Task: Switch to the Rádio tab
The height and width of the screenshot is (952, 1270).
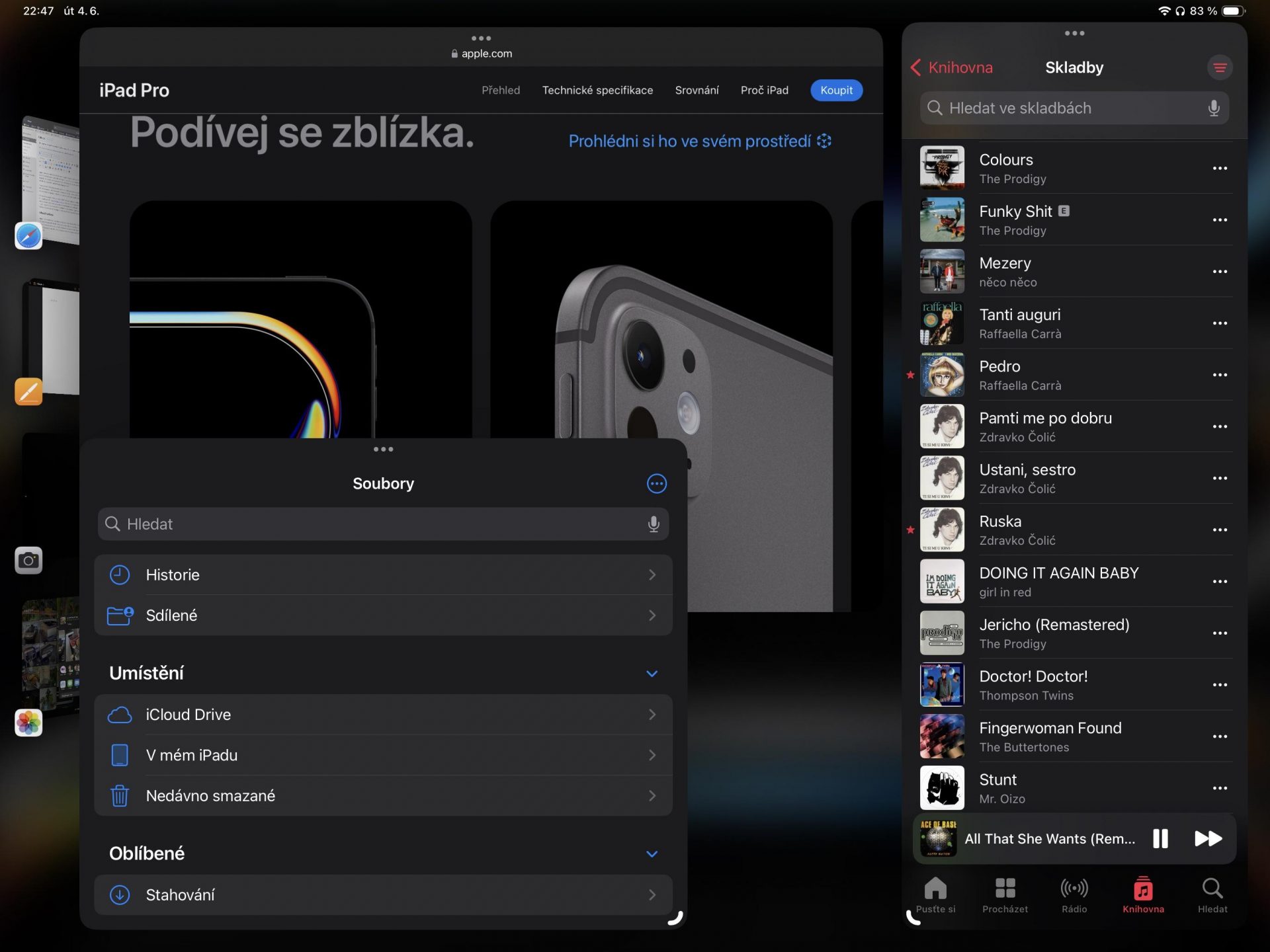Action: [1074, 895]
